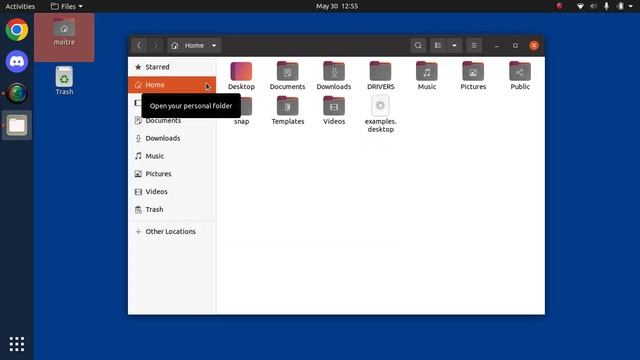Show applications grid in the dock
Screen dimensions: 640x360
click(17, 344)
